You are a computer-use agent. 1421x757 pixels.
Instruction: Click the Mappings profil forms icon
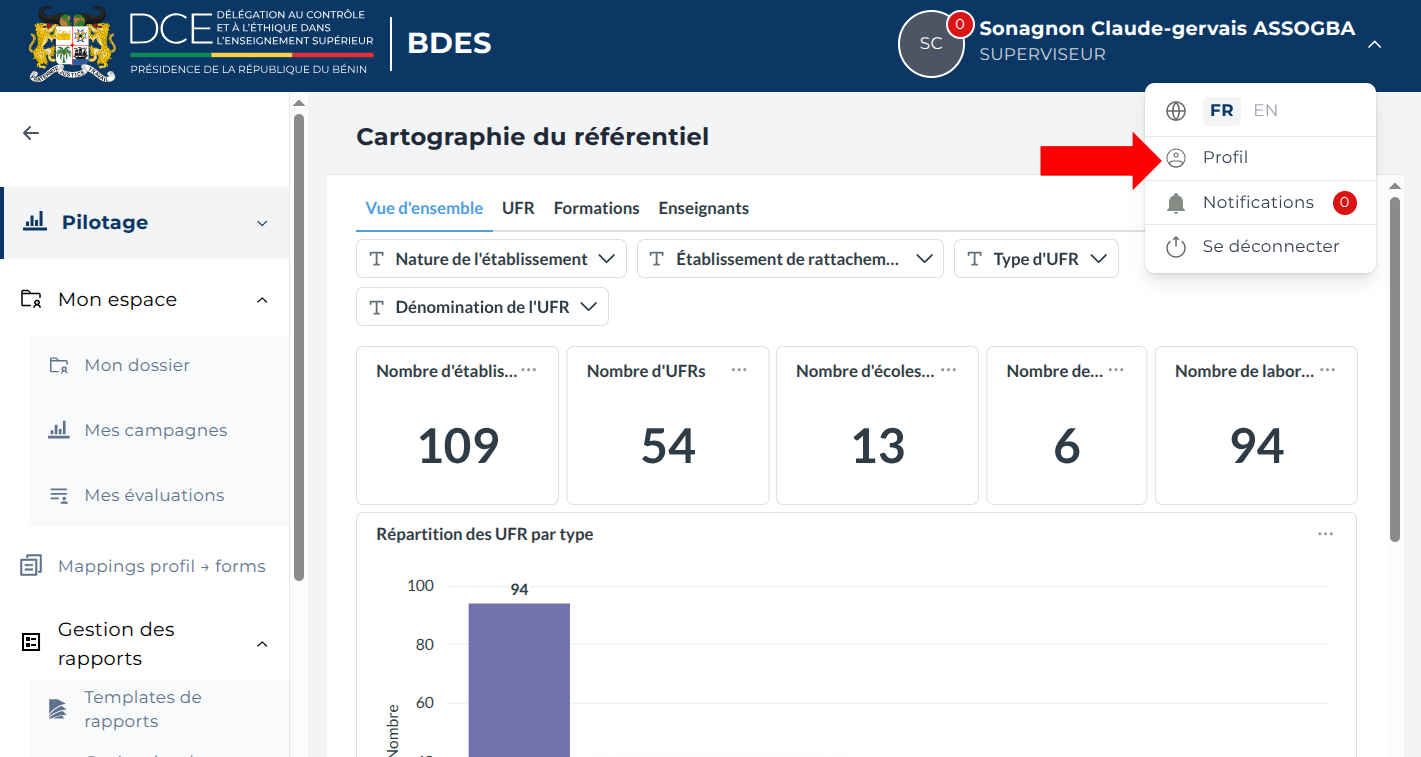[31, 566]
